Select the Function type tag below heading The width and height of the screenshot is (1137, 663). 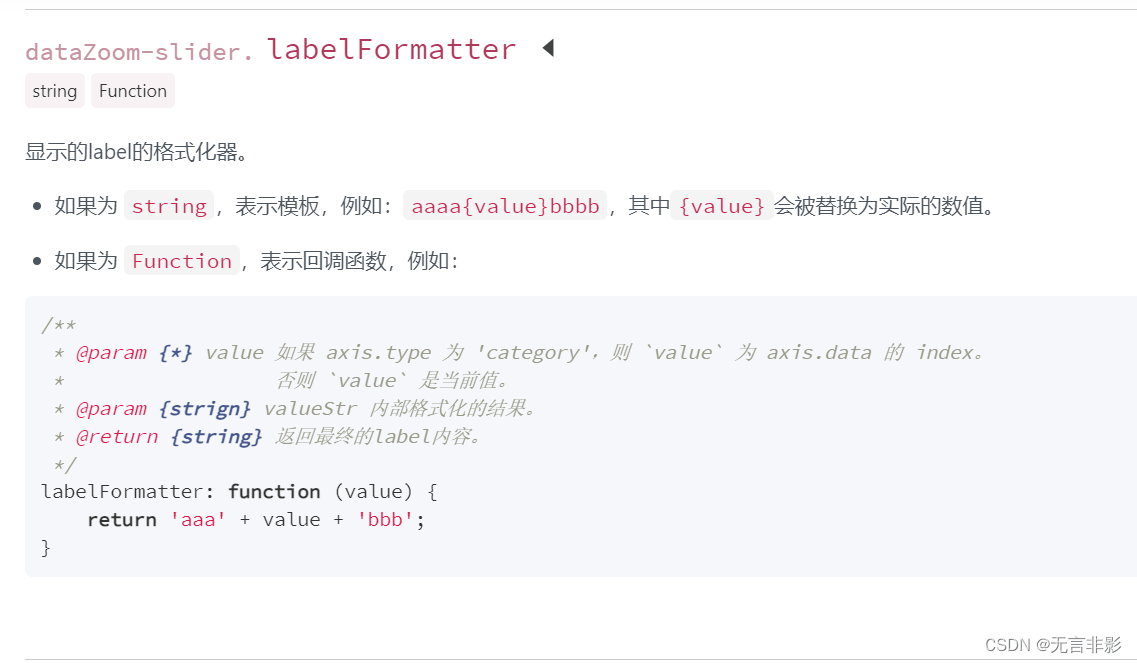coord(133,91)
